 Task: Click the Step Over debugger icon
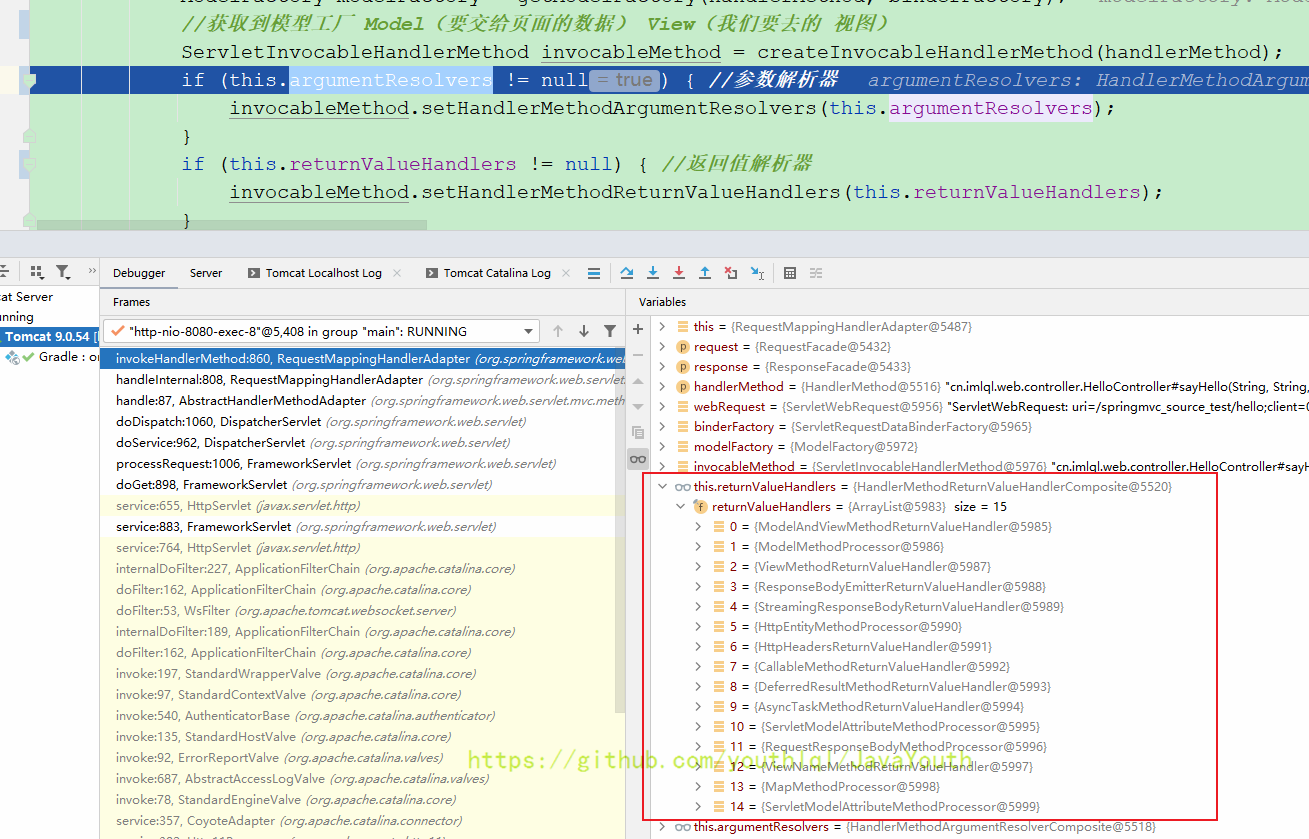click(627, 273)
